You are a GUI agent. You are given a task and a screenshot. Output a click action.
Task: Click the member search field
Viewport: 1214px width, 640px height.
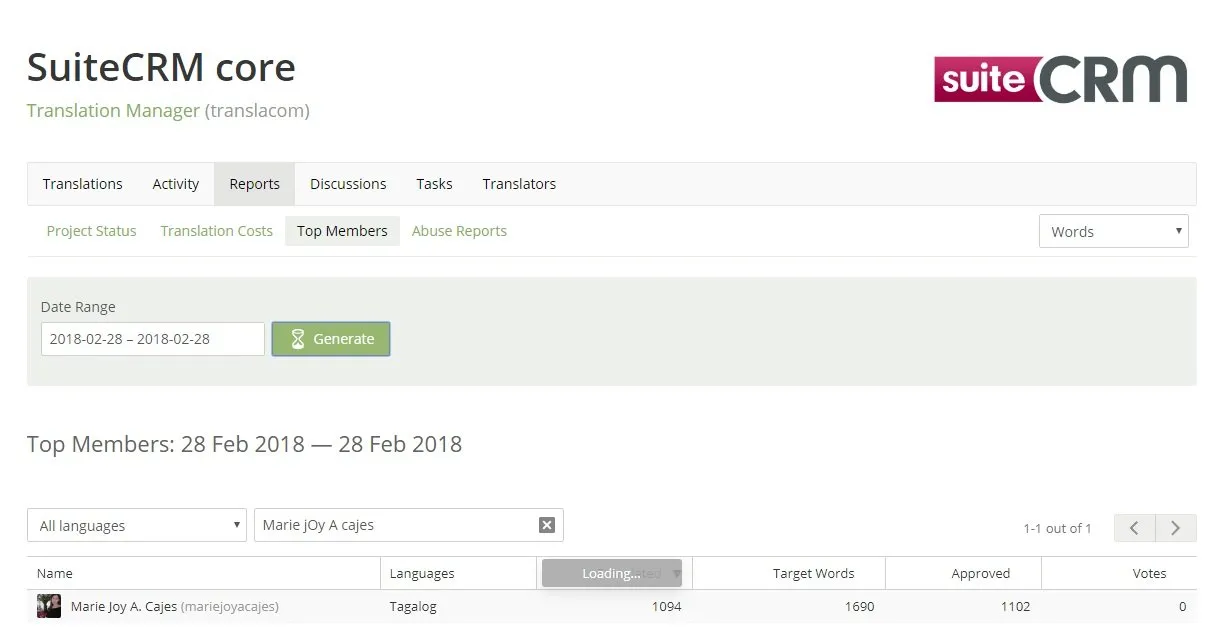(x=409, y=525)
